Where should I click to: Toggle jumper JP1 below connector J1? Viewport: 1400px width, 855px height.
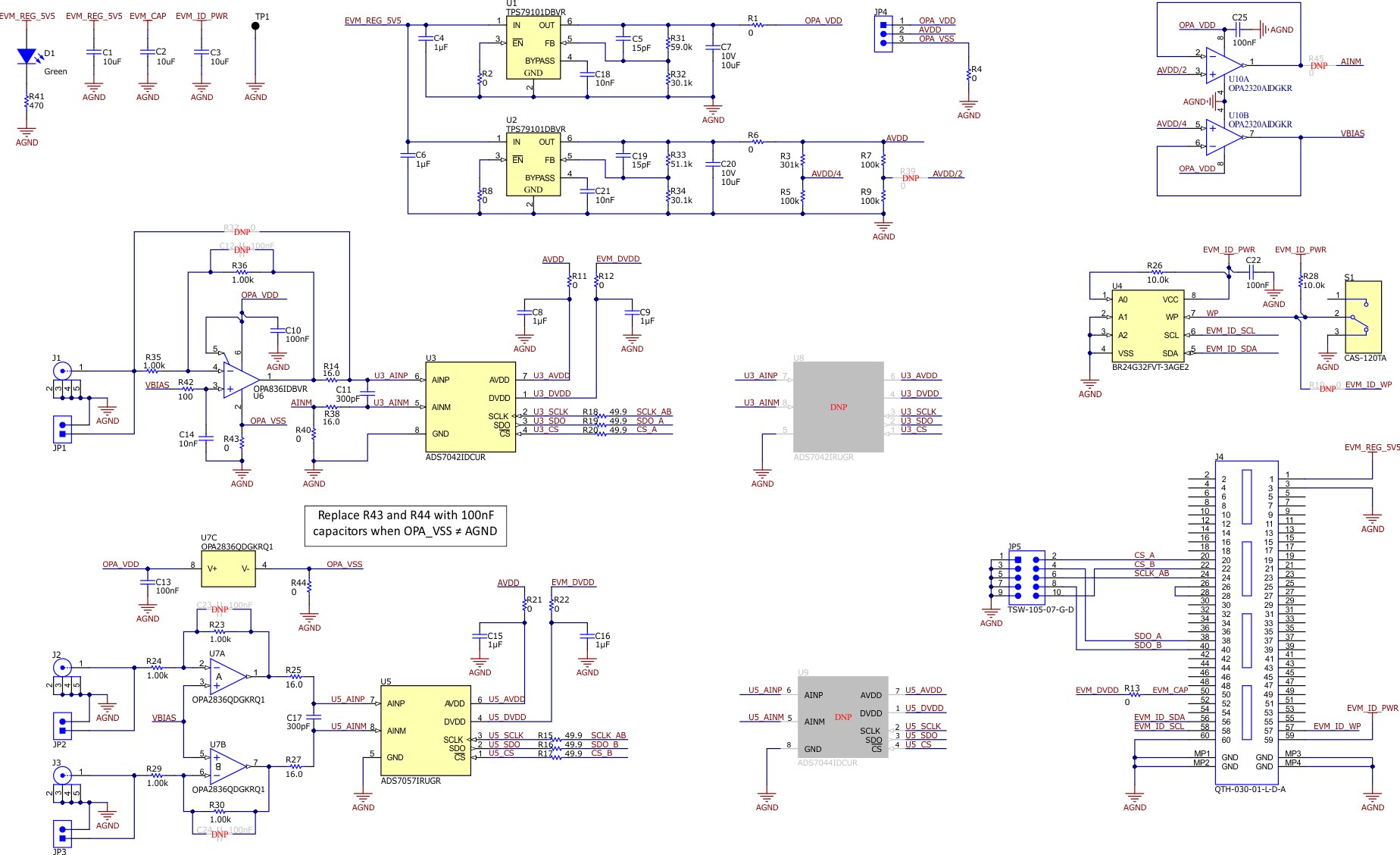62,429
